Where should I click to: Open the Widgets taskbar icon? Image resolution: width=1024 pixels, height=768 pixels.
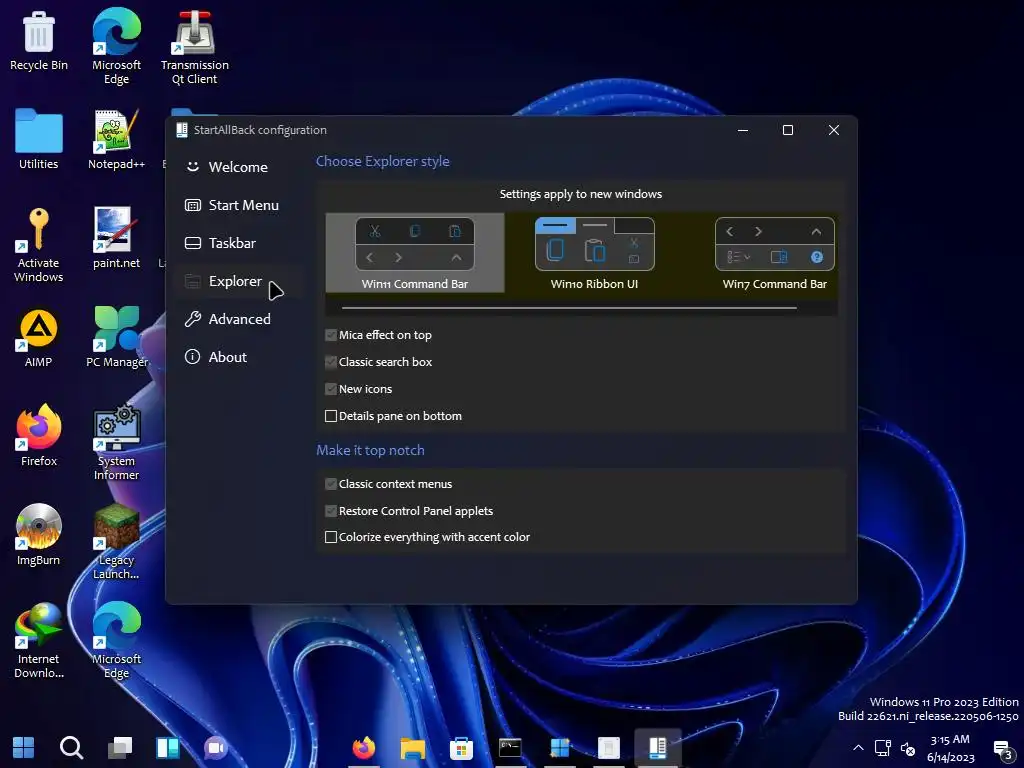coord(168,748)
